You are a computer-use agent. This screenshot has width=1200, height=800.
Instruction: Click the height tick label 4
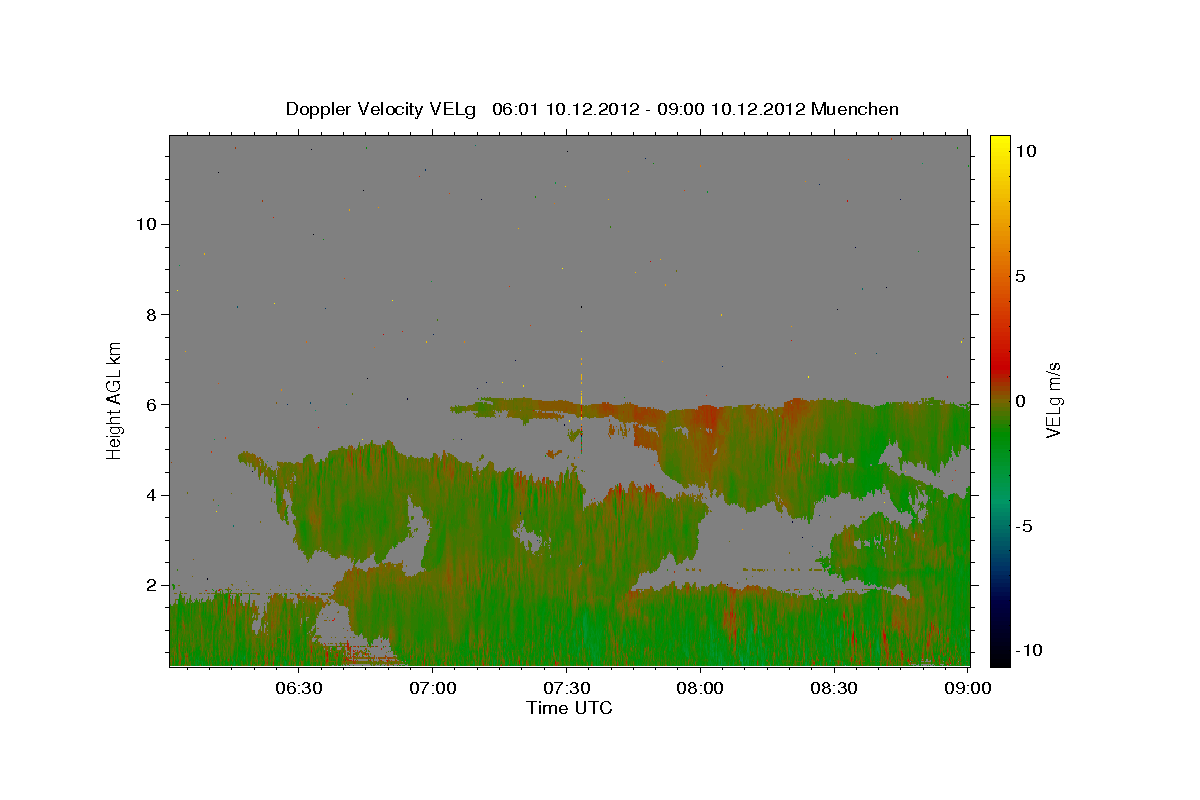click(x=152, y=495)
